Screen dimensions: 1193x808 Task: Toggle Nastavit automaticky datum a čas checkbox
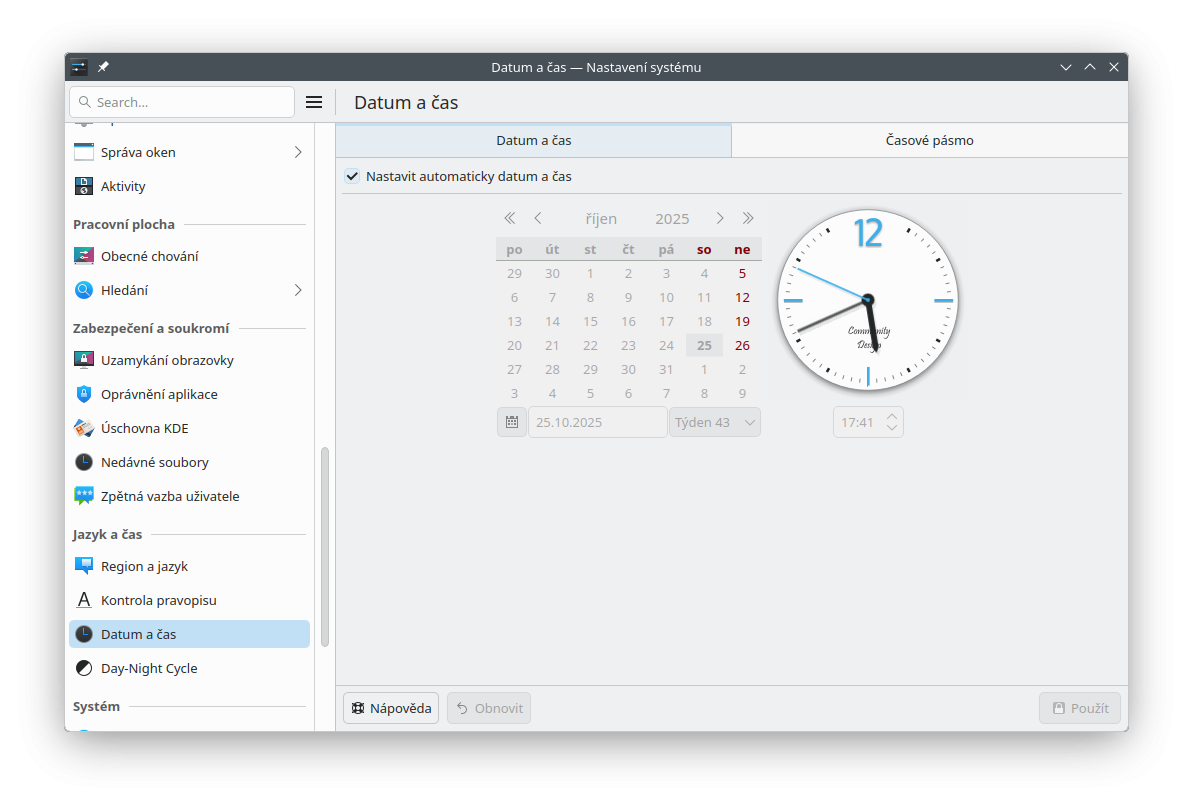pyautogui.click(x=352, y=176)
